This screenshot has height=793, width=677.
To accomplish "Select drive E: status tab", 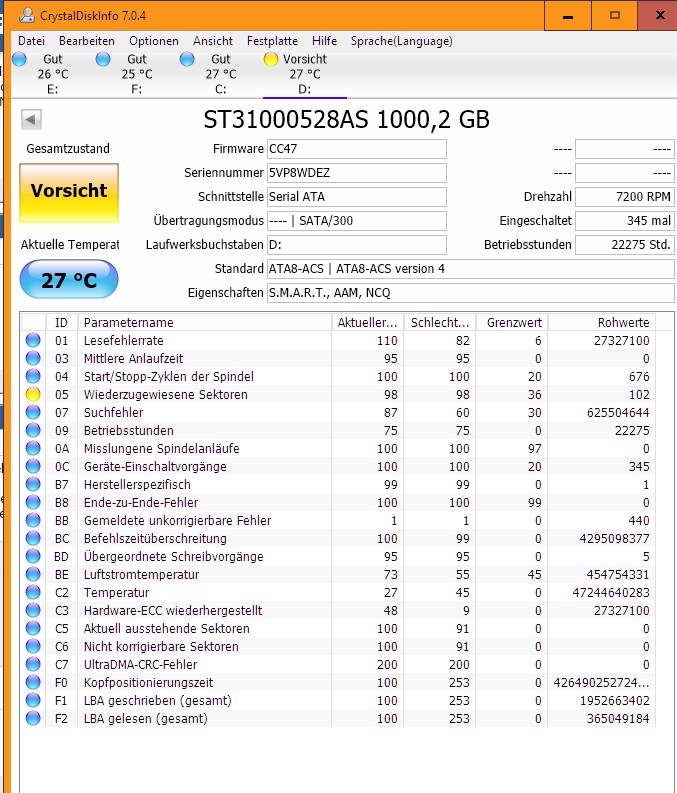I will 53,74.
